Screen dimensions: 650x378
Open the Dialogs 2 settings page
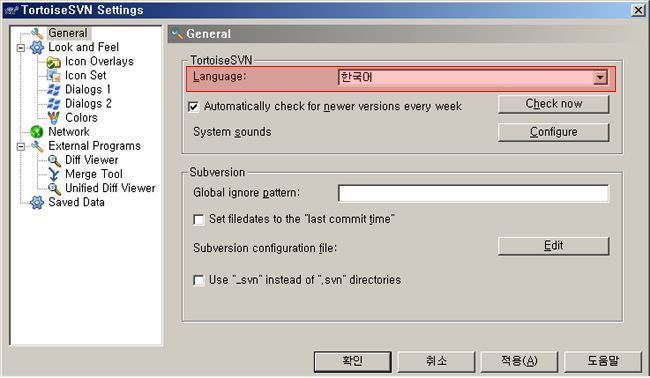88,104
